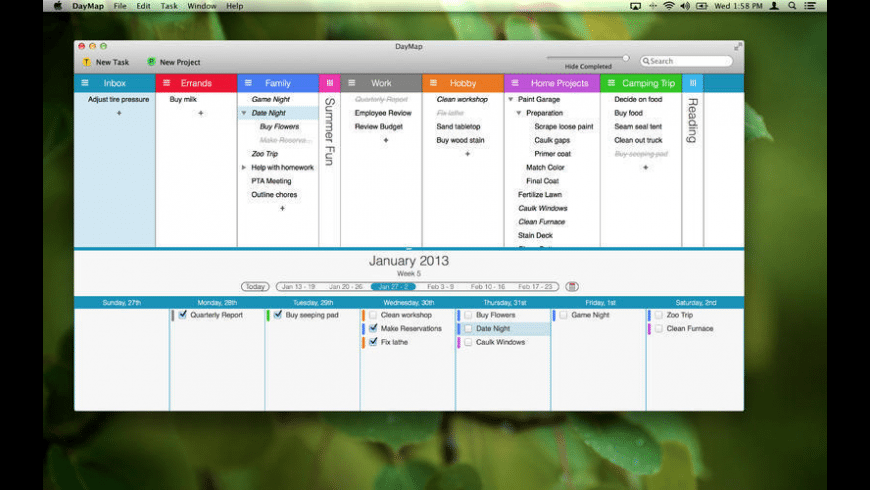This screenshot has height=490, width=870.
Task: Open the Family column list icon
Action: pos(248,83)
